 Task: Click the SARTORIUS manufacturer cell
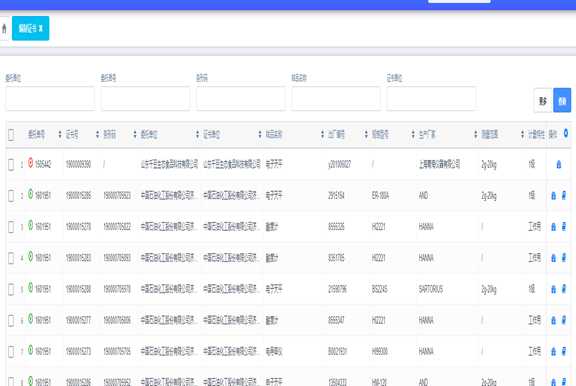point(431,289)
